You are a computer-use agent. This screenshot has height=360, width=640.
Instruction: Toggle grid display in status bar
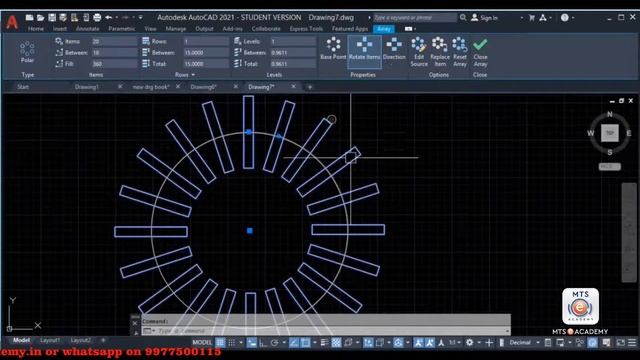(x=220, y=342)
